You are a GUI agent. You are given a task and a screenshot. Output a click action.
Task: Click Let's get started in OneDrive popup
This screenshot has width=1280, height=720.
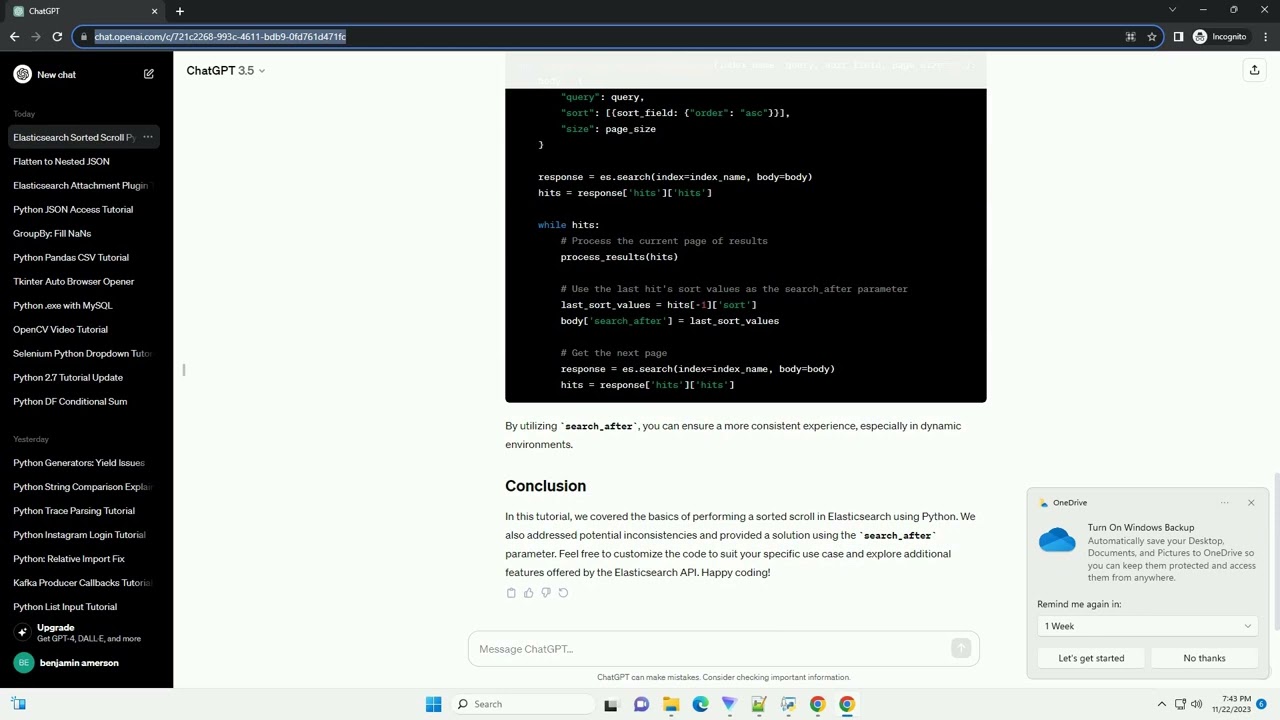[1091, 658]
